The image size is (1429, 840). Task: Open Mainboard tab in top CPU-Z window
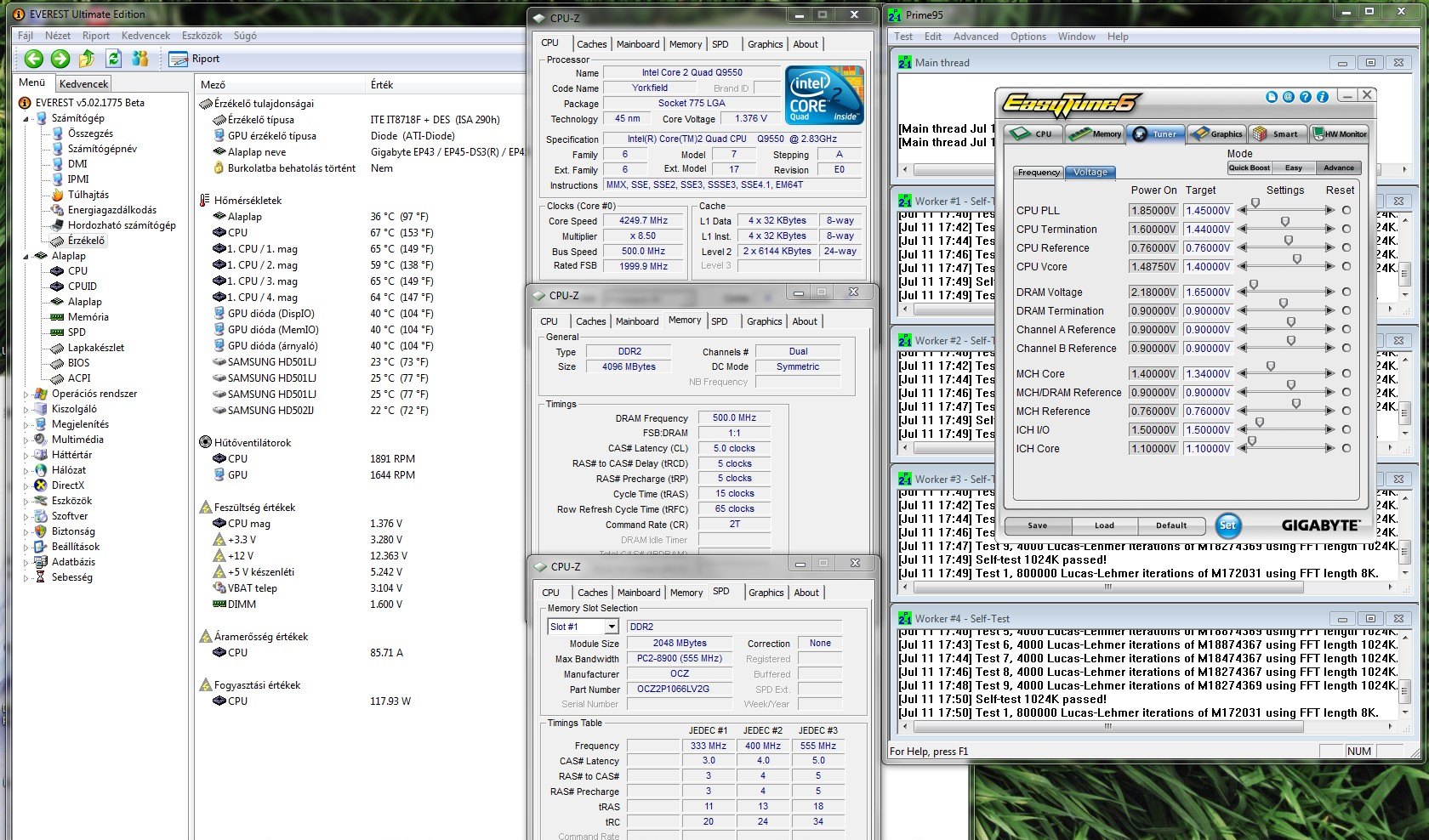coord(638,44)
